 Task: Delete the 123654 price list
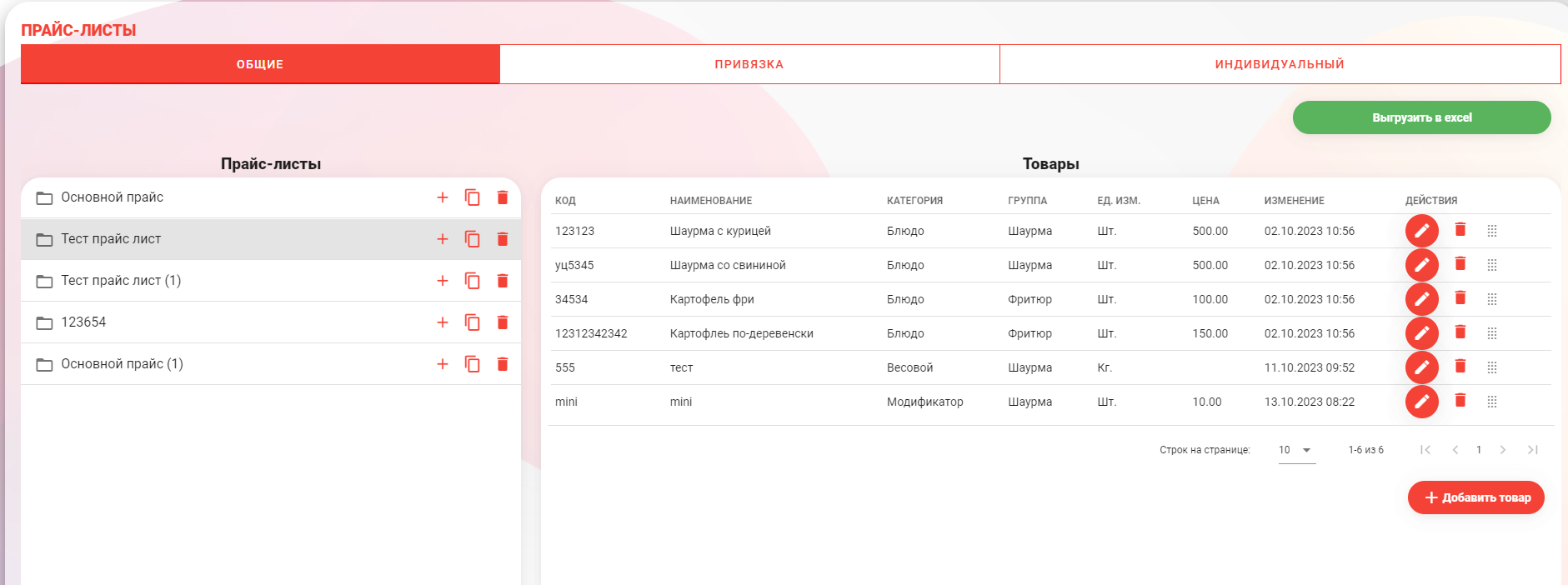coord(503,322)
